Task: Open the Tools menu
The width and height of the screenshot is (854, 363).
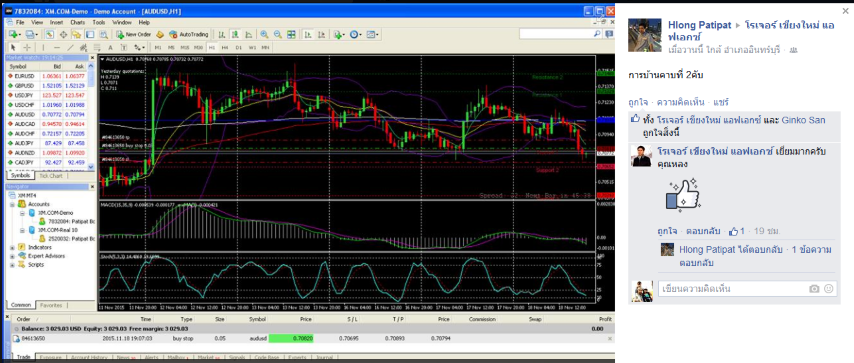Action: click(99, 22)
